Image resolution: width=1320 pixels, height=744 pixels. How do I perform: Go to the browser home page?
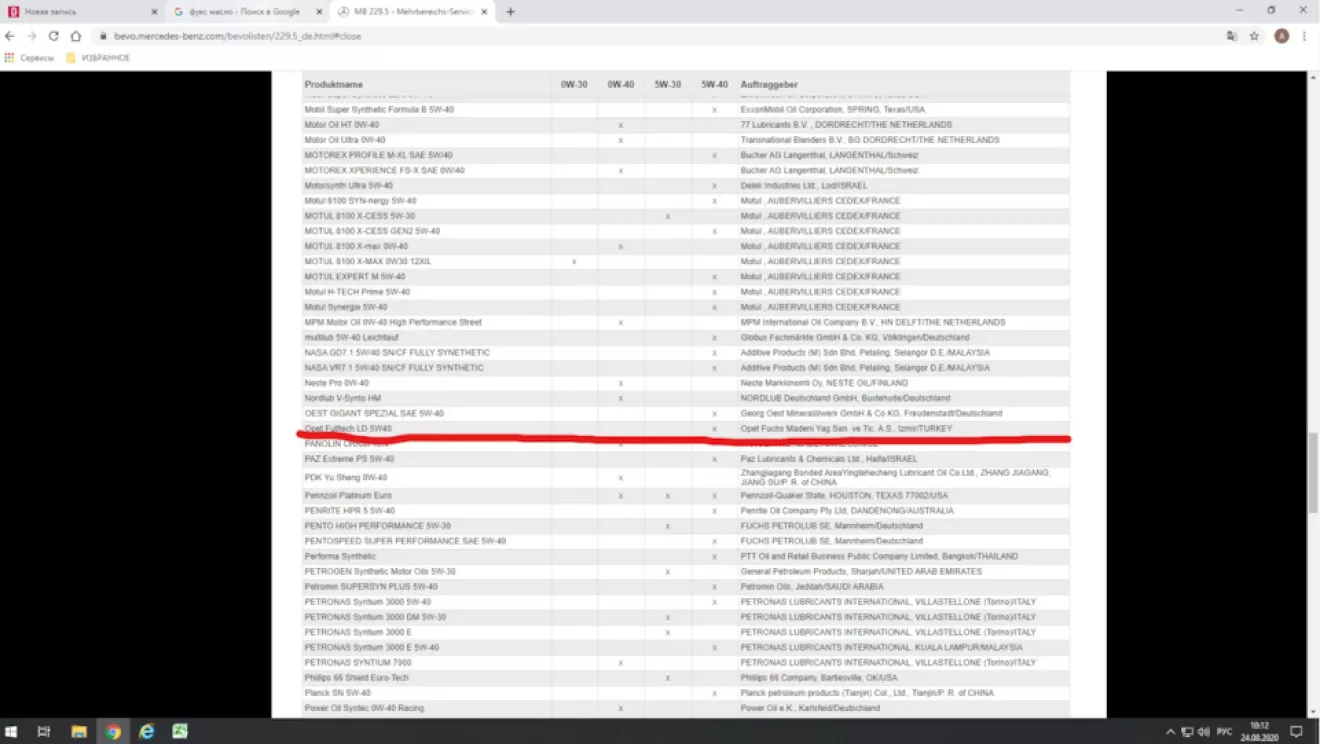pyautogui.click(x=75, y=36)
